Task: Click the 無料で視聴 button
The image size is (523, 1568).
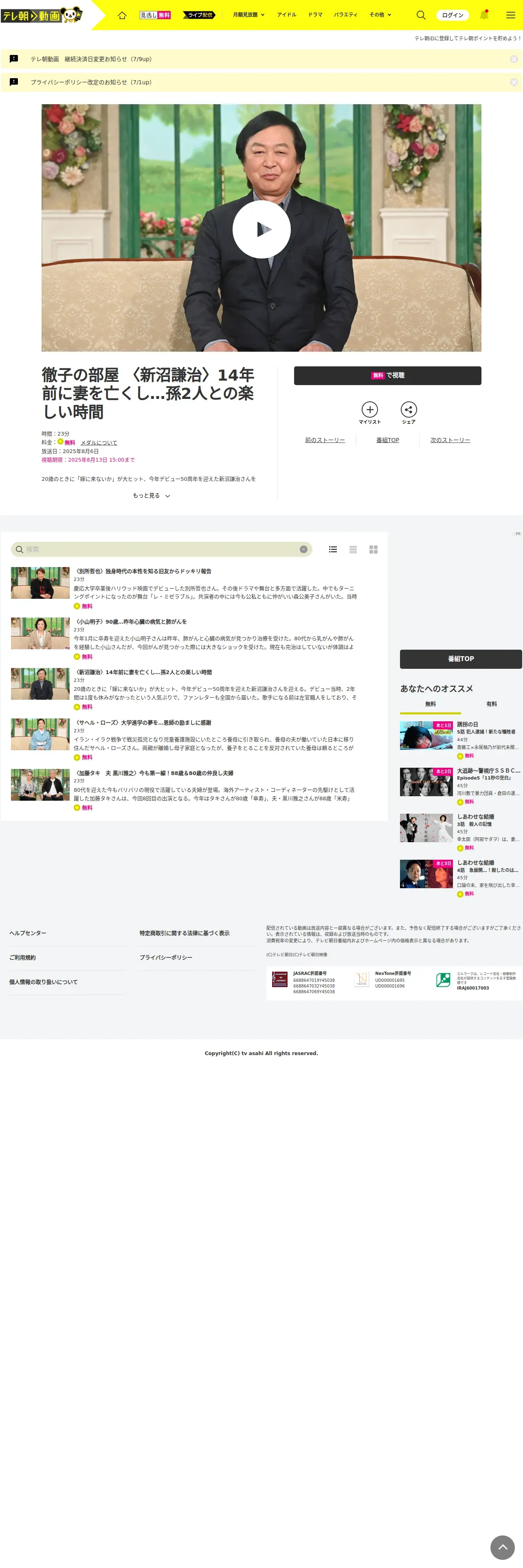Action: click(x=387, y=376)
